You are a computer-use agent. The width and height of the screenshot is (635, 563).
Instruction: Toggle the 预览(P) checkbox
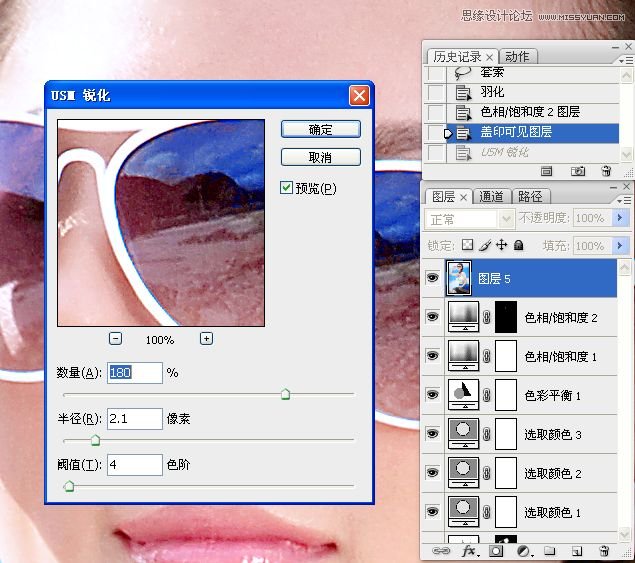[x=286, y=188]
